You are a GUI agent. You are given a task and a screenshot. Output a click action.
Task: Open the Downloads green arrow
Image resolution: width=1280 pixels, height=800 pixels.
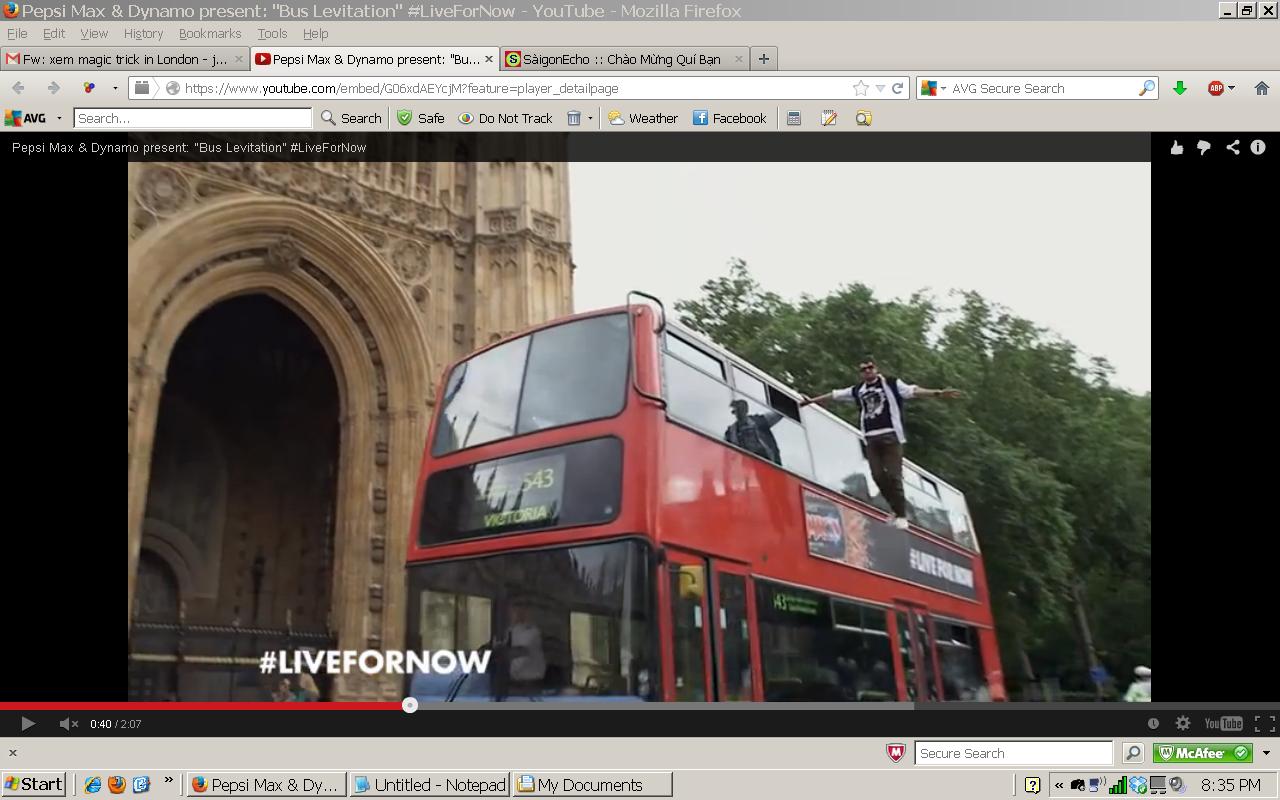1180,88
